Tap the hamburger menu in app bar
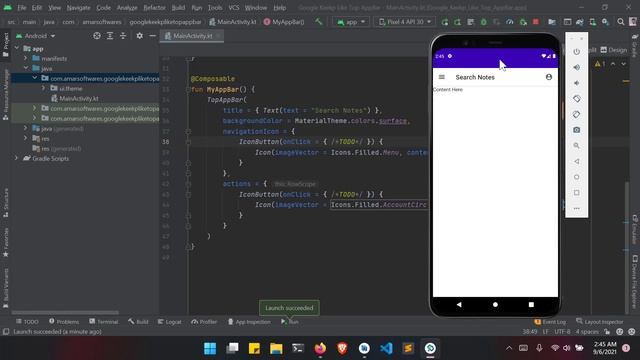The width and height of the screenshot is (640, 360). tap(442, 77)
